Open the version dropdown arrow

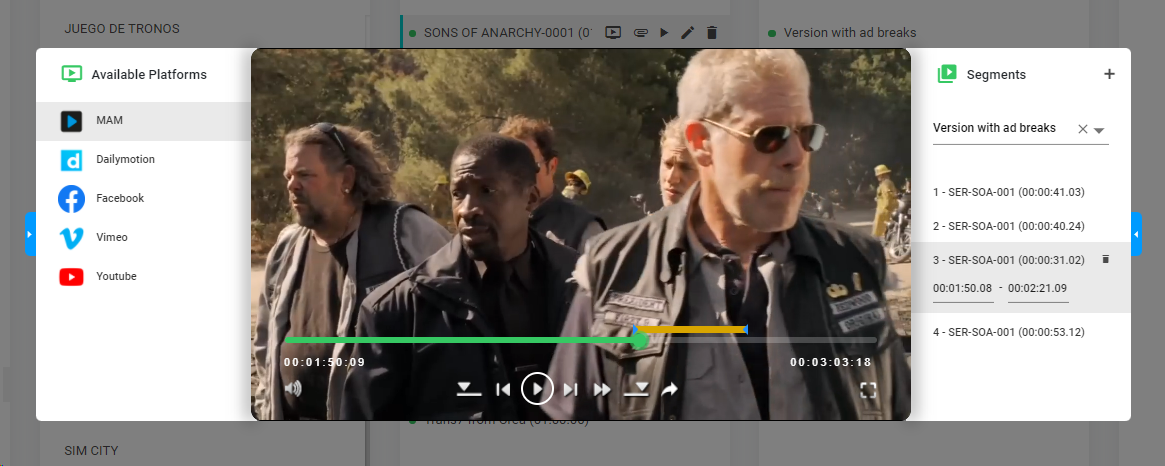(x=1099, y=130)
